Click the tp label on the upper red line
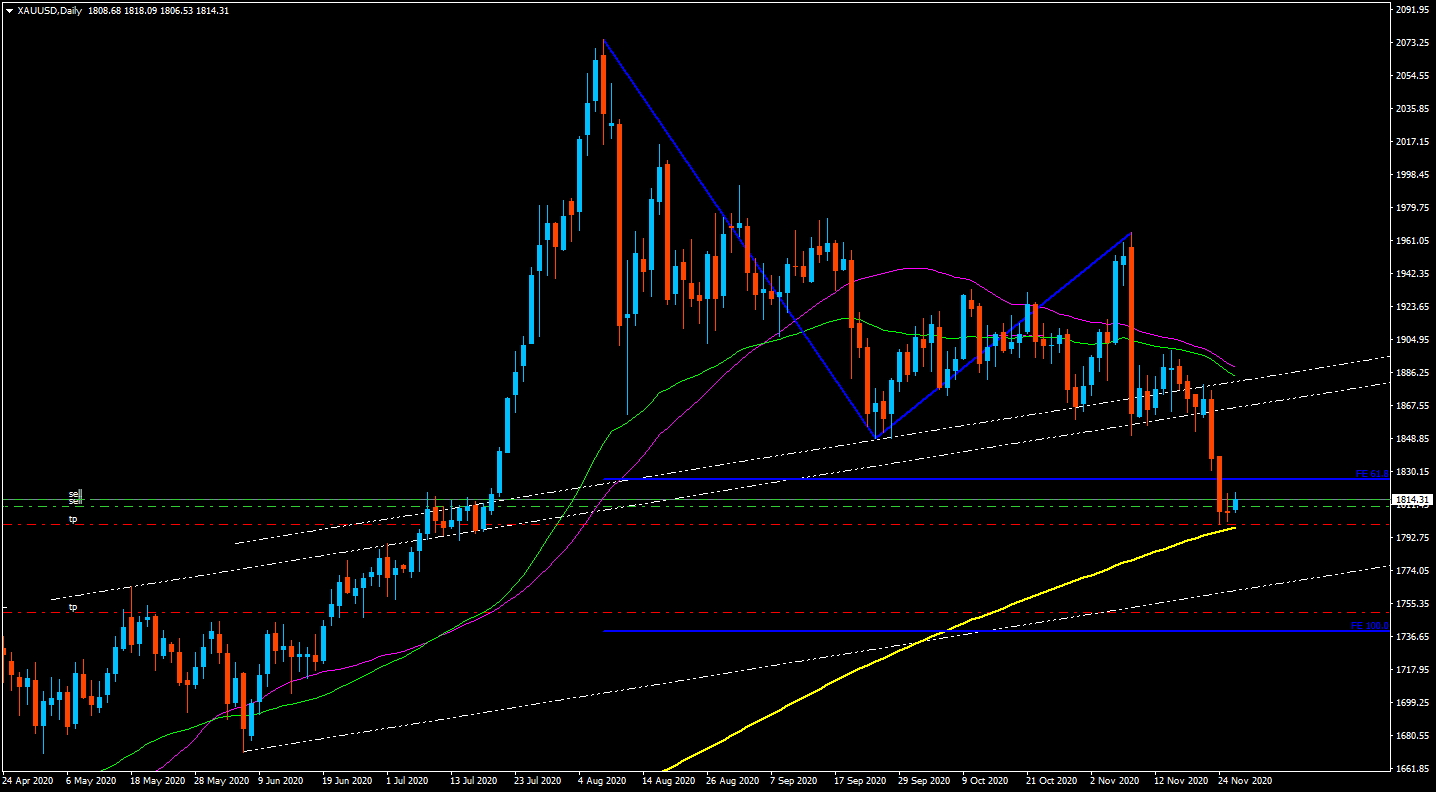The width and height of the screenshot is (1436, 792). click(73, 520)
